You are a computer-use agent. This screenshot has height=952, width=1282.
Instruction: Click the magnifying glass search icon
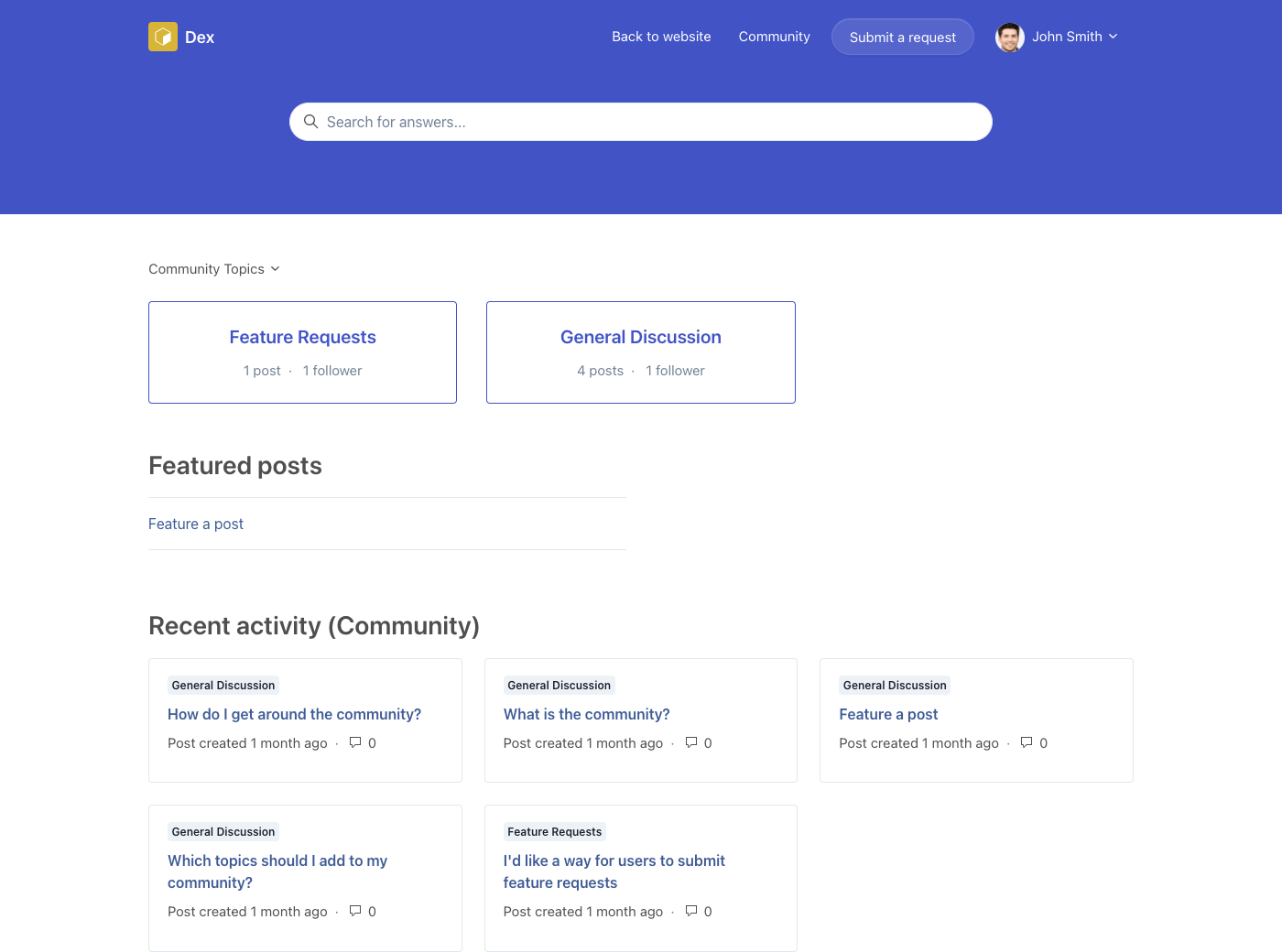pos(311,122)
